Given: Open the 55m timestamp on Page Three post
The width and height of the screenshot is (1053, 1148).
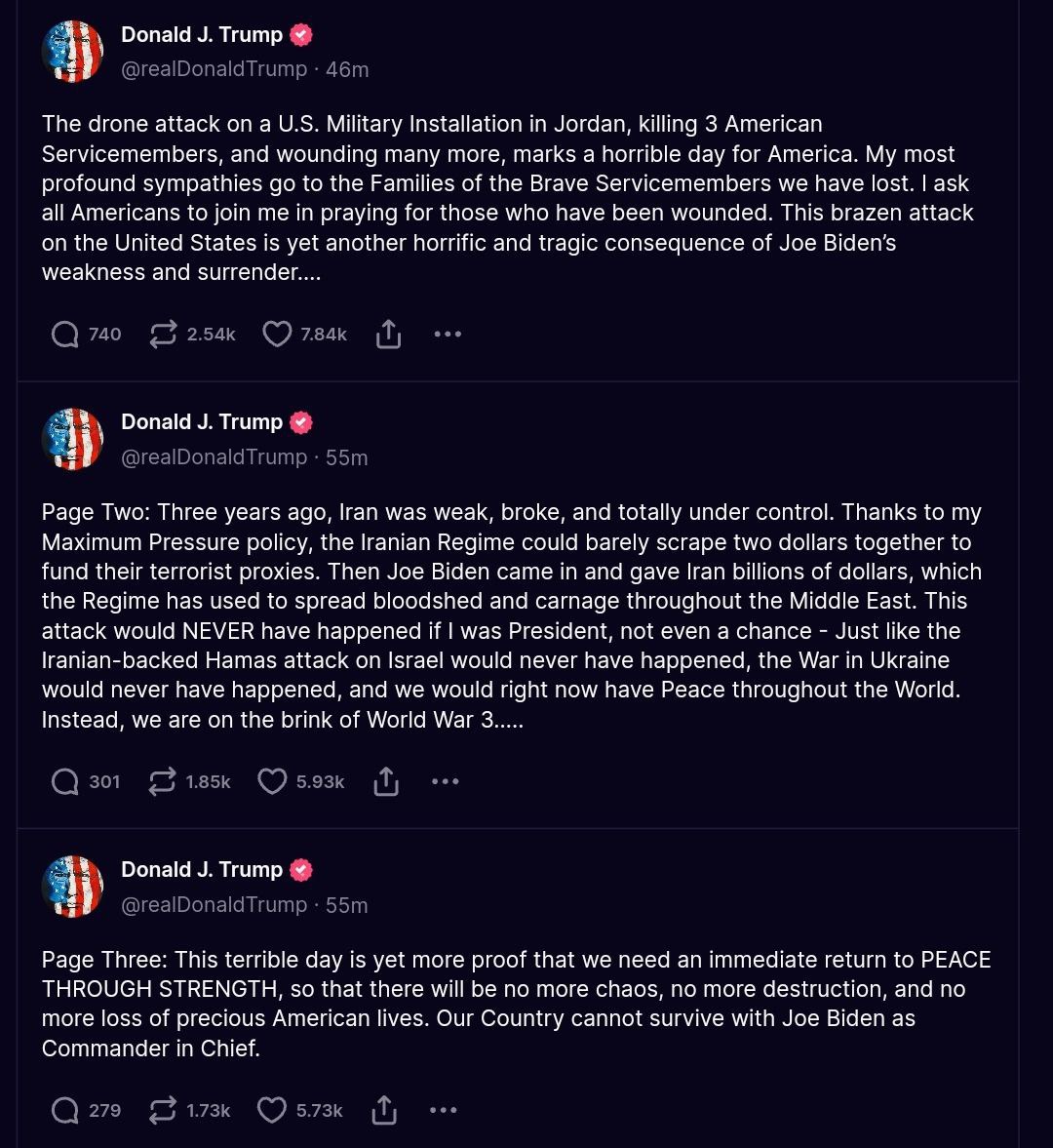Looking at the screenshot, I should click(x=347, y=905).
